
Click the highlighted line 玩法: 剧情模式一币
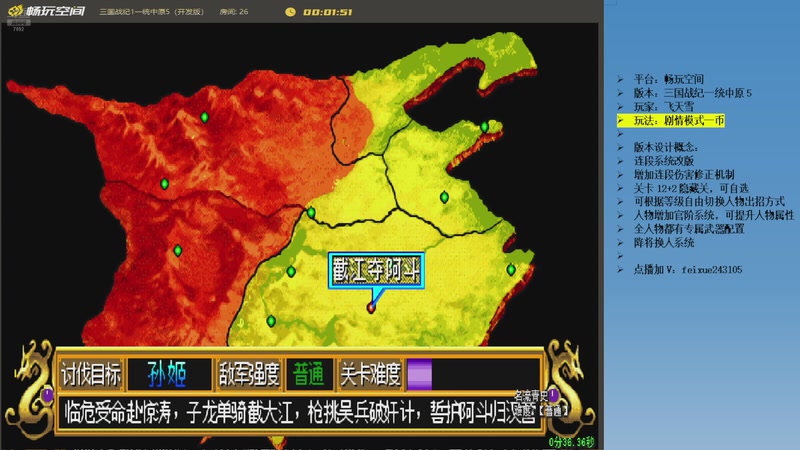[x=670, y=120]
